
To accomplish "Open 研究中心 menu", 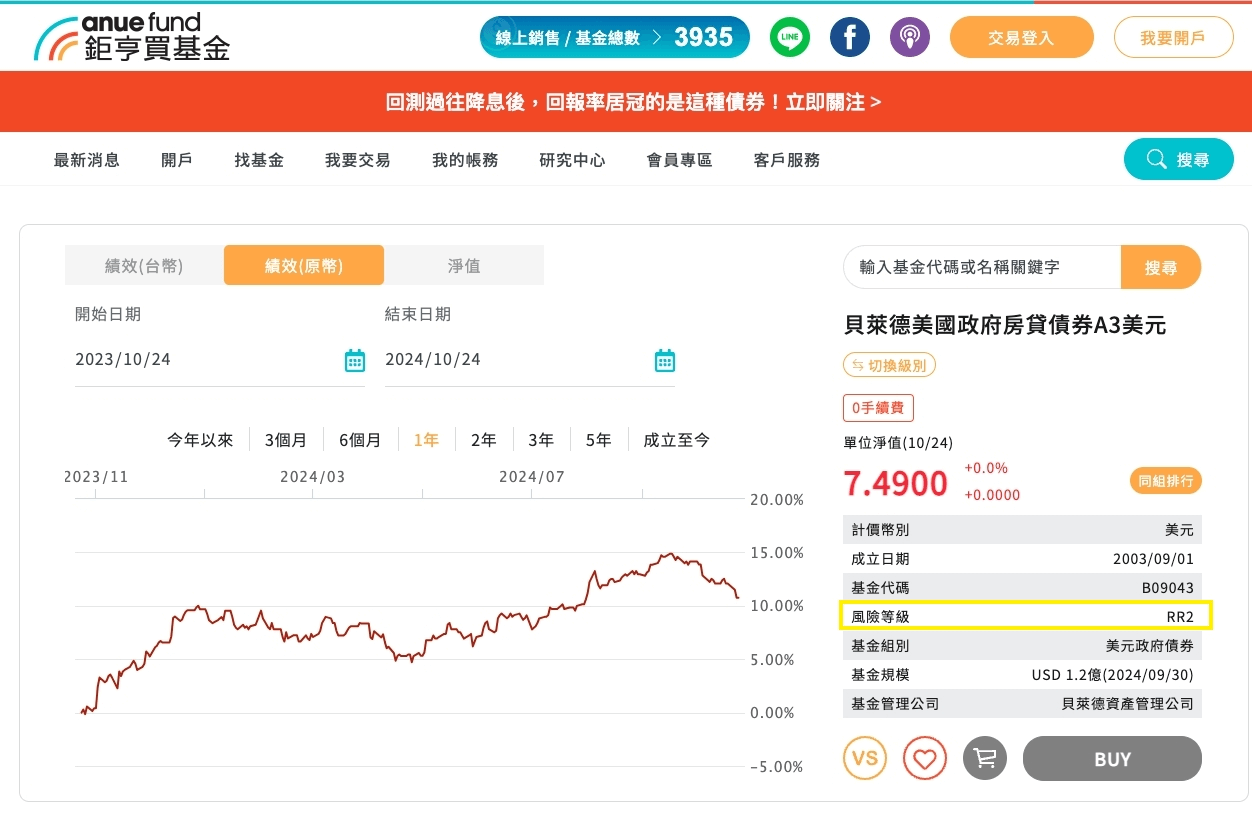I will coord(572,160).
